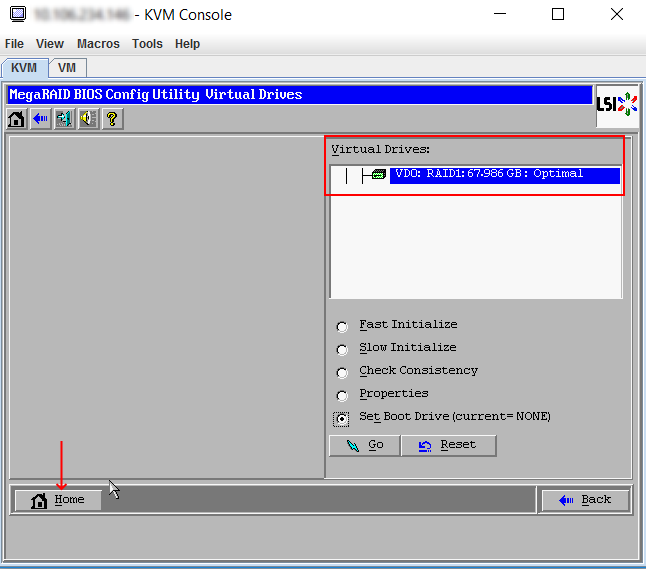This screenshot has height=569, width=646.
Task: Select Set Boot Drive radio button
Action: (x=342, y=419)
